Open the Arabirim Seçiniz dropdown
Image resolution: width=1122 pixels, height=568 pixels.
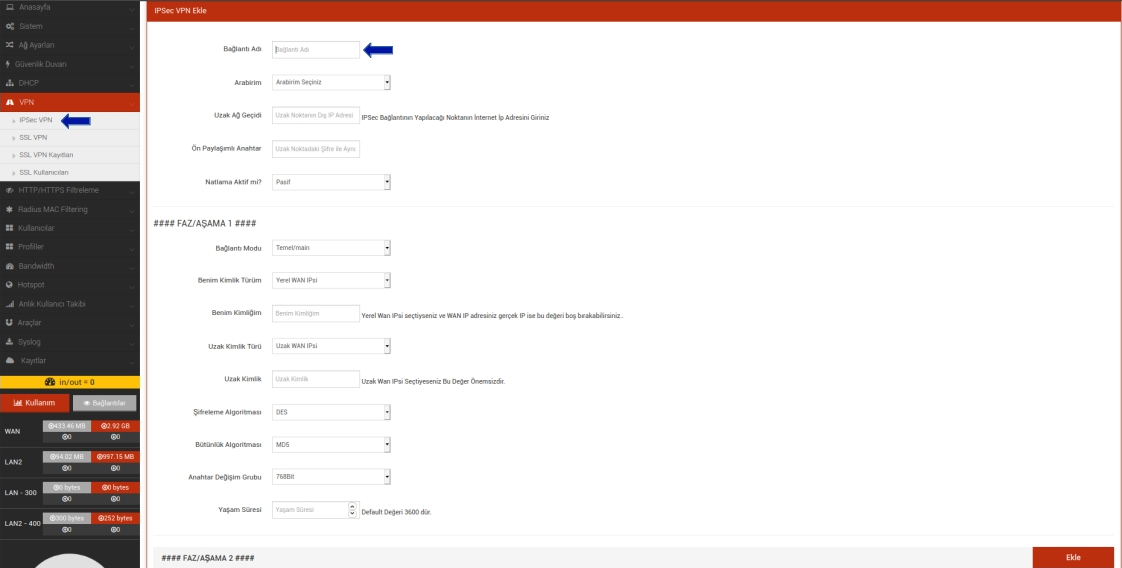tap(331, 82)
